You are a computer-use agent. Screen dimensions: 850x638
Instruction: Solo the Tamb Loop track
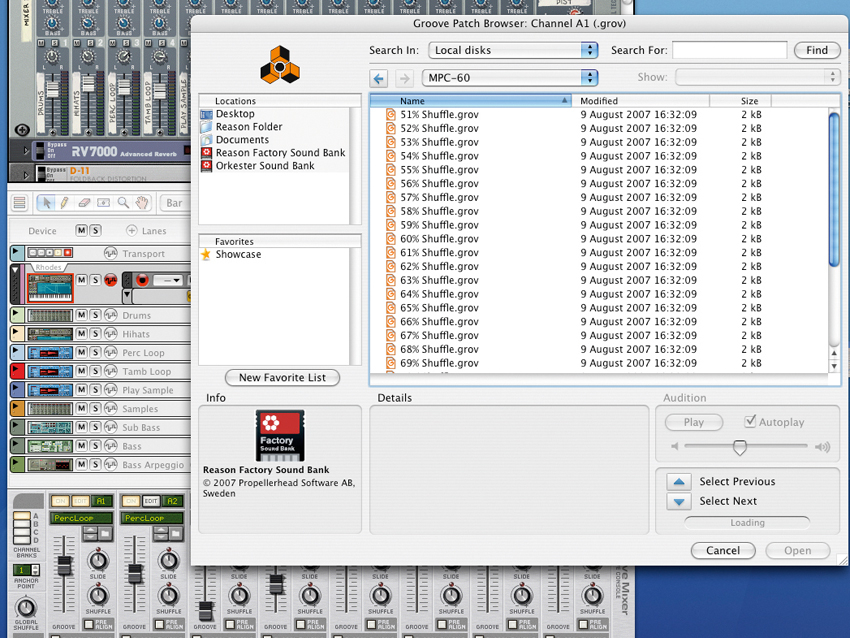click(95, 371)
